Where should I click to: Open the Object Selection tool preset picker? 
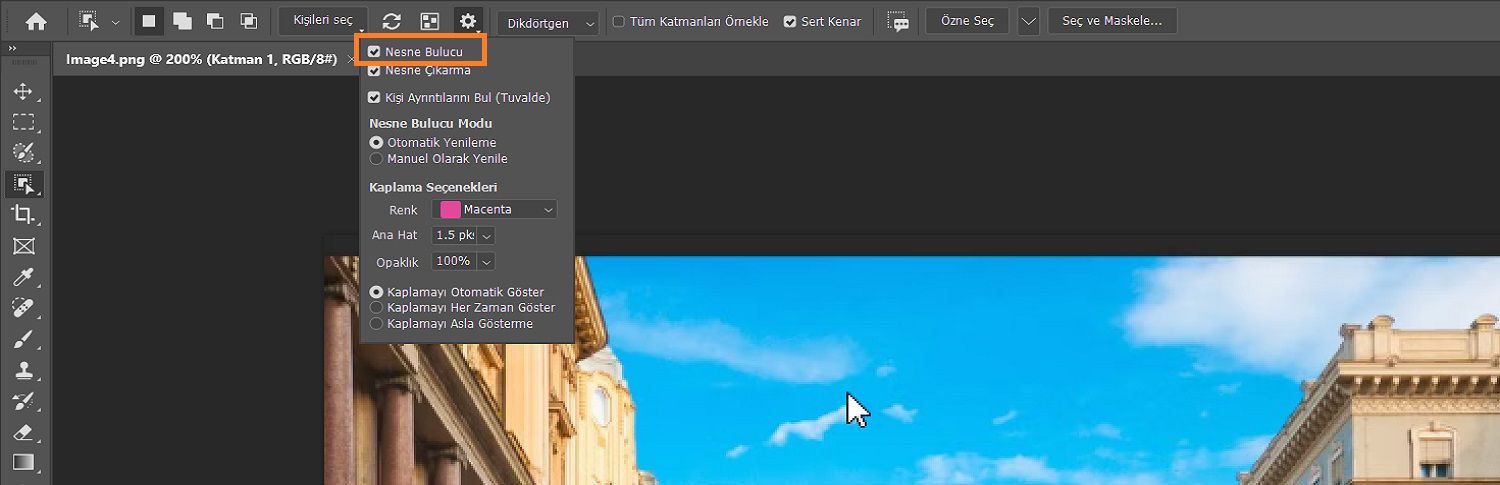tap(91, 21)
